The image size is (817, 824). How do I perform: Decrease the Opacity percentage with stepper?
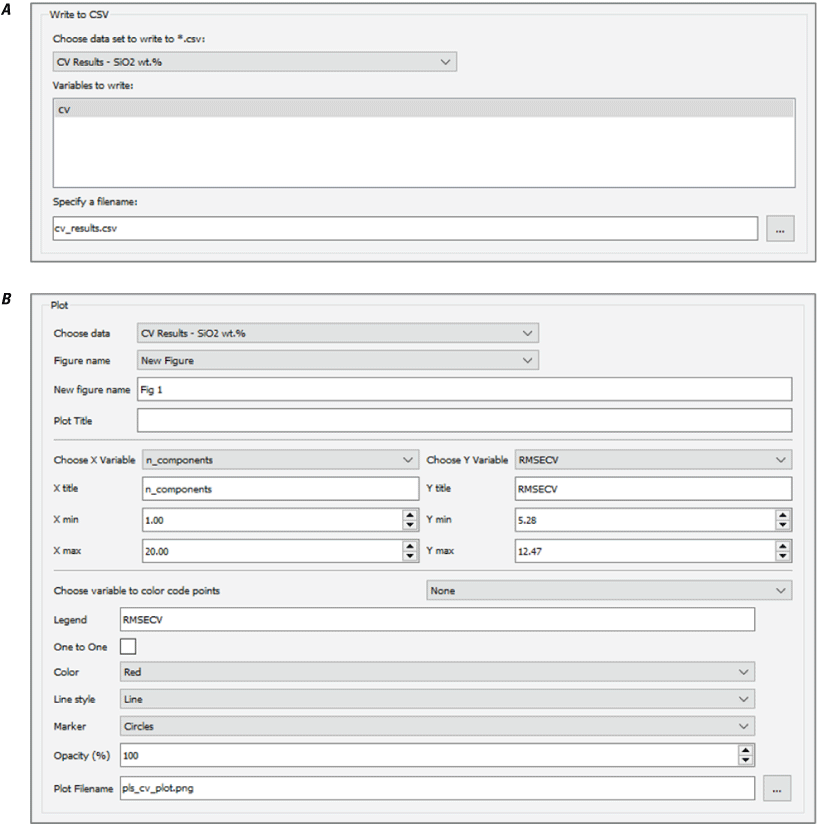[x=746, y=759]
